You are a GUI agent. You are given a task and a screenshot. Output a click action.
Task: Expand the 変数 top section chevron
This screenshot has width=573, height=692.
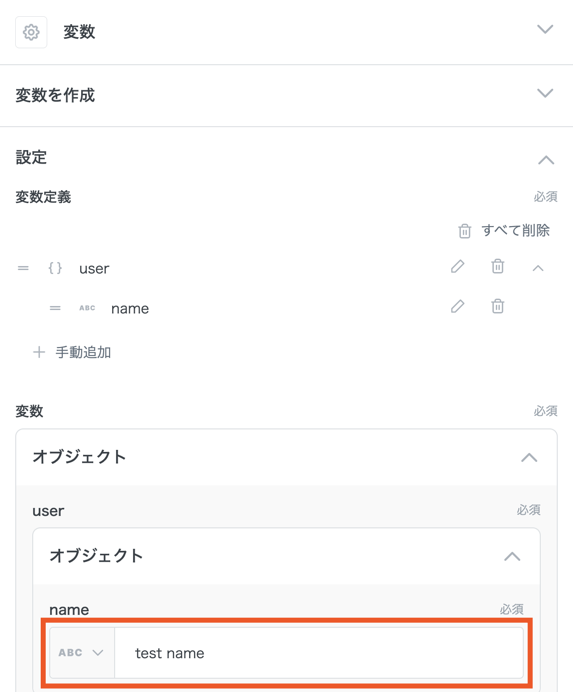click(545, 30)
